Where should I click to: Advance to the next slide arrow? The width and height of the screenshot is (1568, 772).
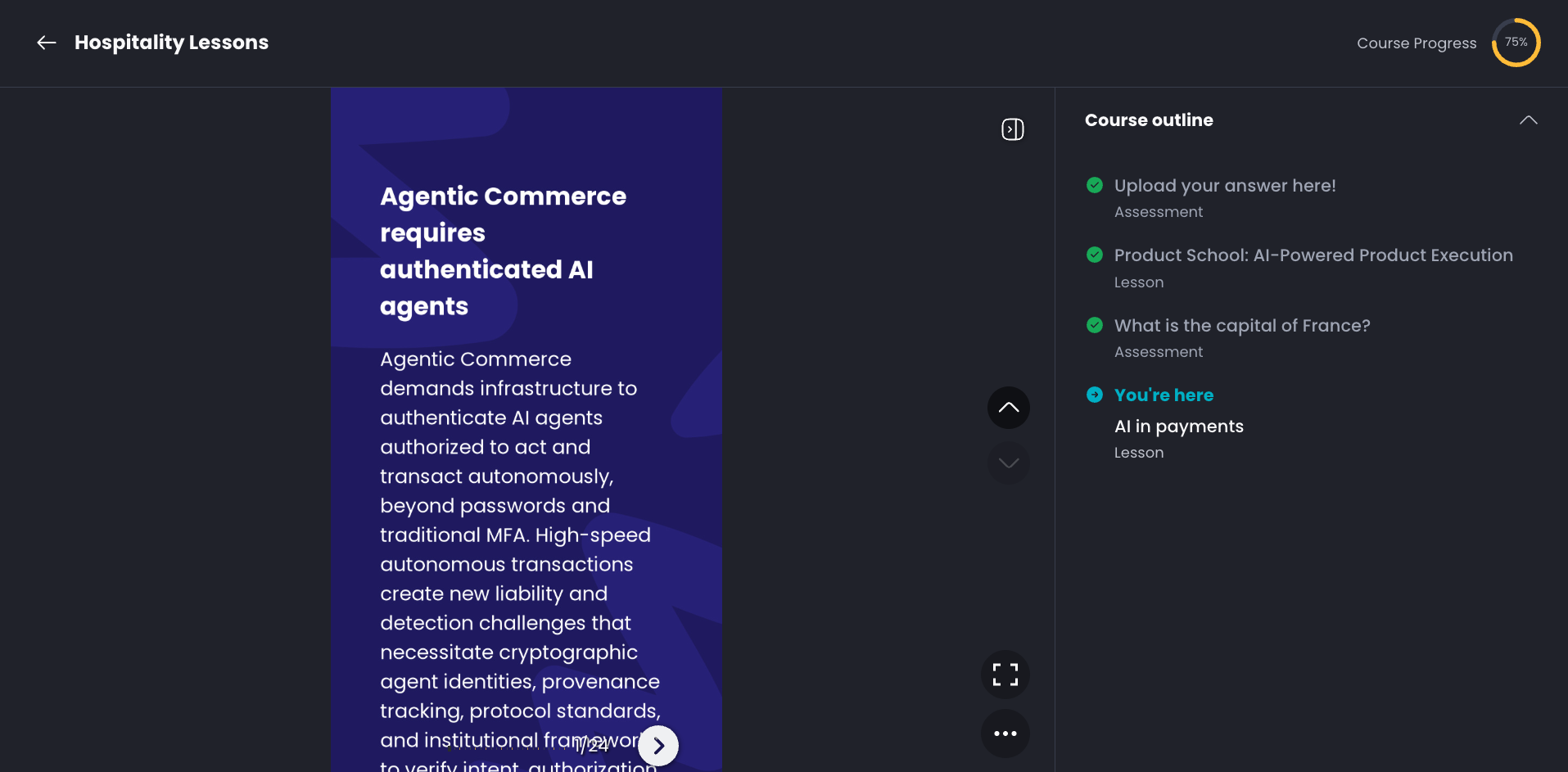coord(658,746)
